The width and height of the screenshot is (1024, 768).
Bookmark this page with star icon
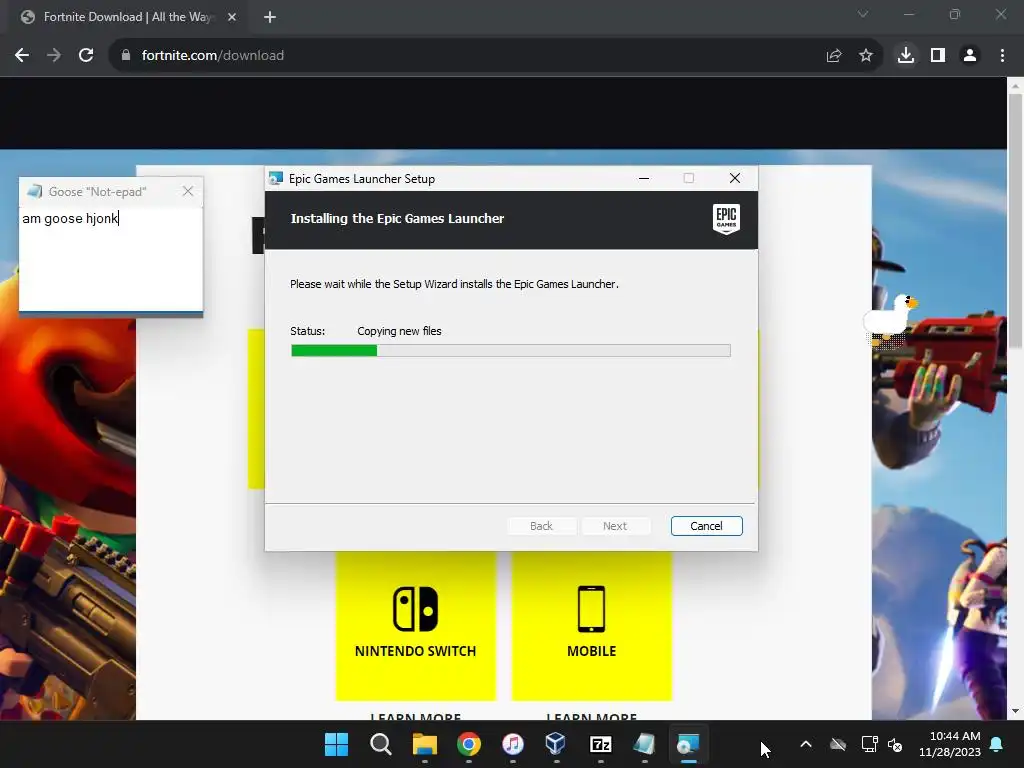[865, 56]
